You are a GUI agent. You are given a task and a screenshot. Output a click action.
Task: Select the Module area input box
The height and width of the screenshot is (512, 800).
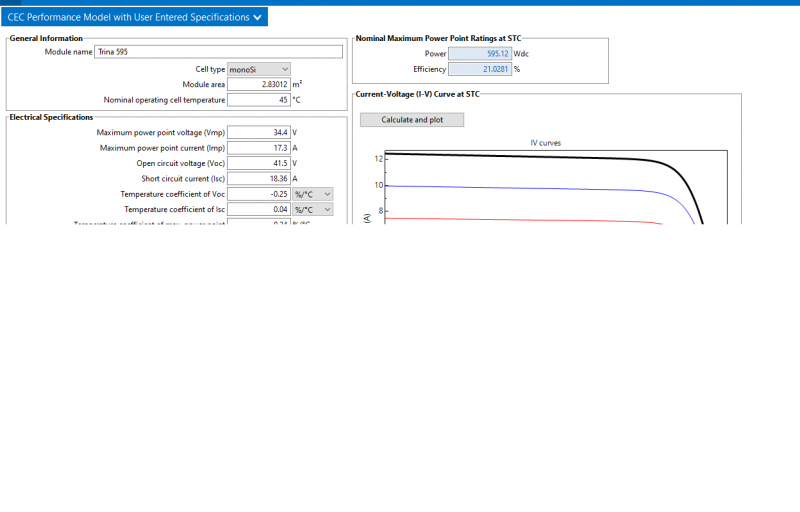(x=259, y=84)
